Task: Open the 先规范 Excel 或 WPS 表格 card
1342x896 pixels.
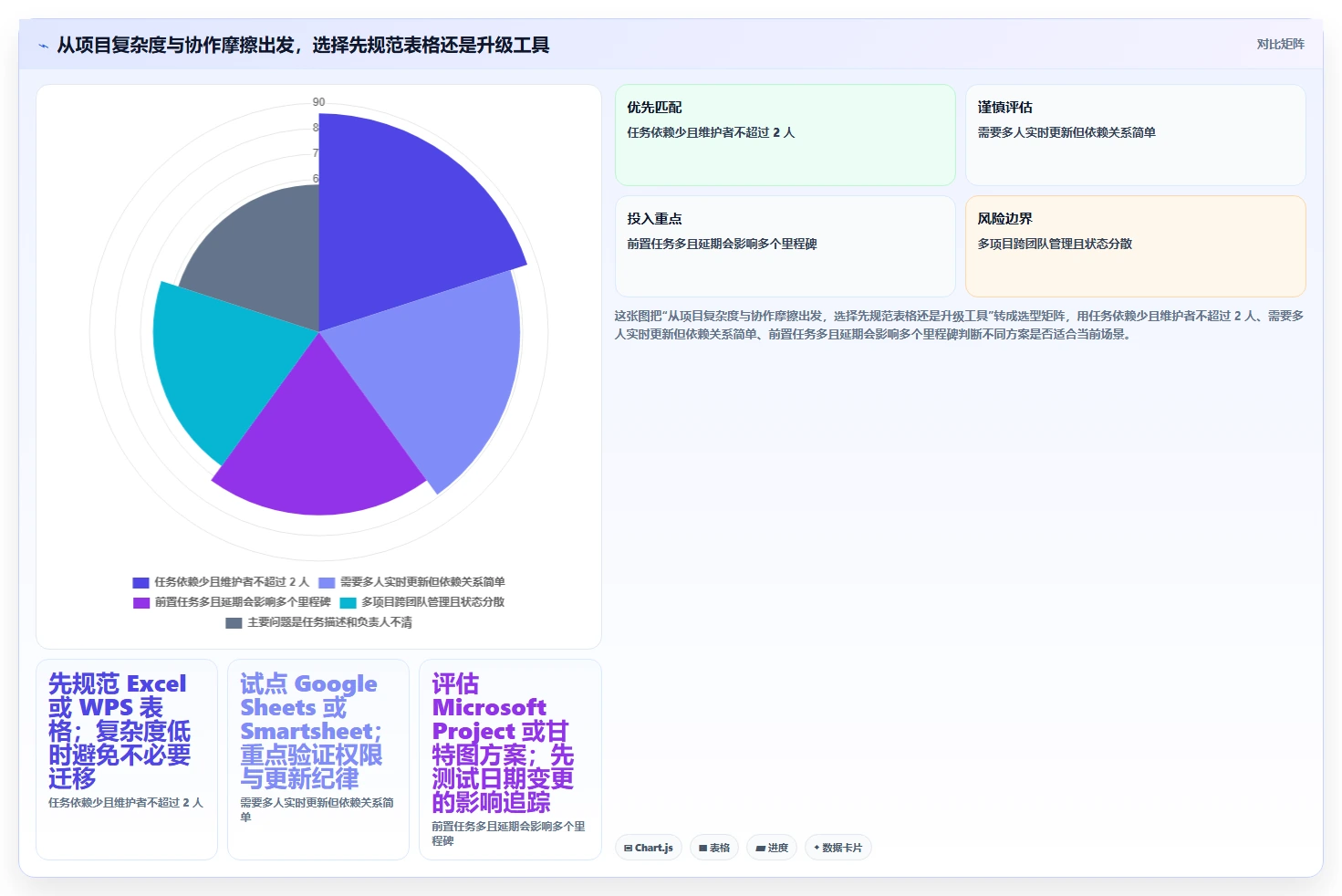Action: click(127, 759)
